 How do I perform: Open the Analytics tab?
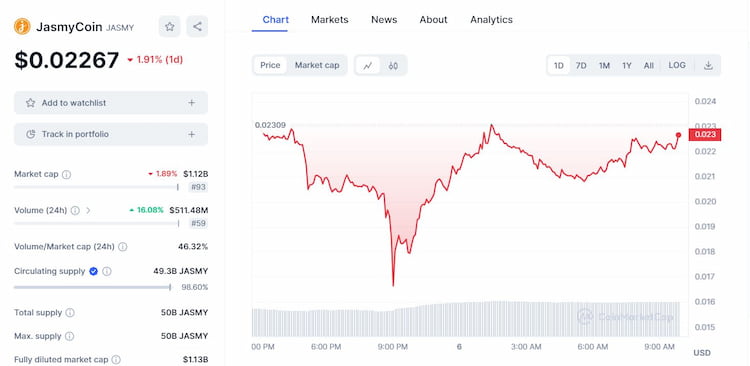(x=491, y=20)
